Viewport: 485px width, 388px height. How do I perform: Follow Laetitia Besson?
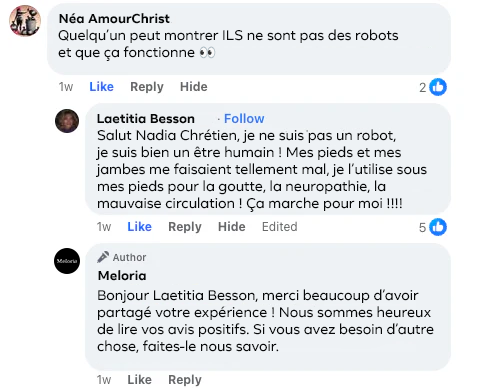(244, 119)
